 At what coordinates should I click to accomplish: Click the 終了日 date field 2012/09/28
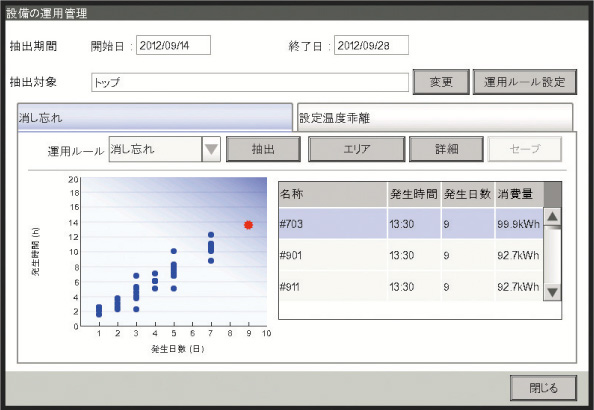coord(371,45)
